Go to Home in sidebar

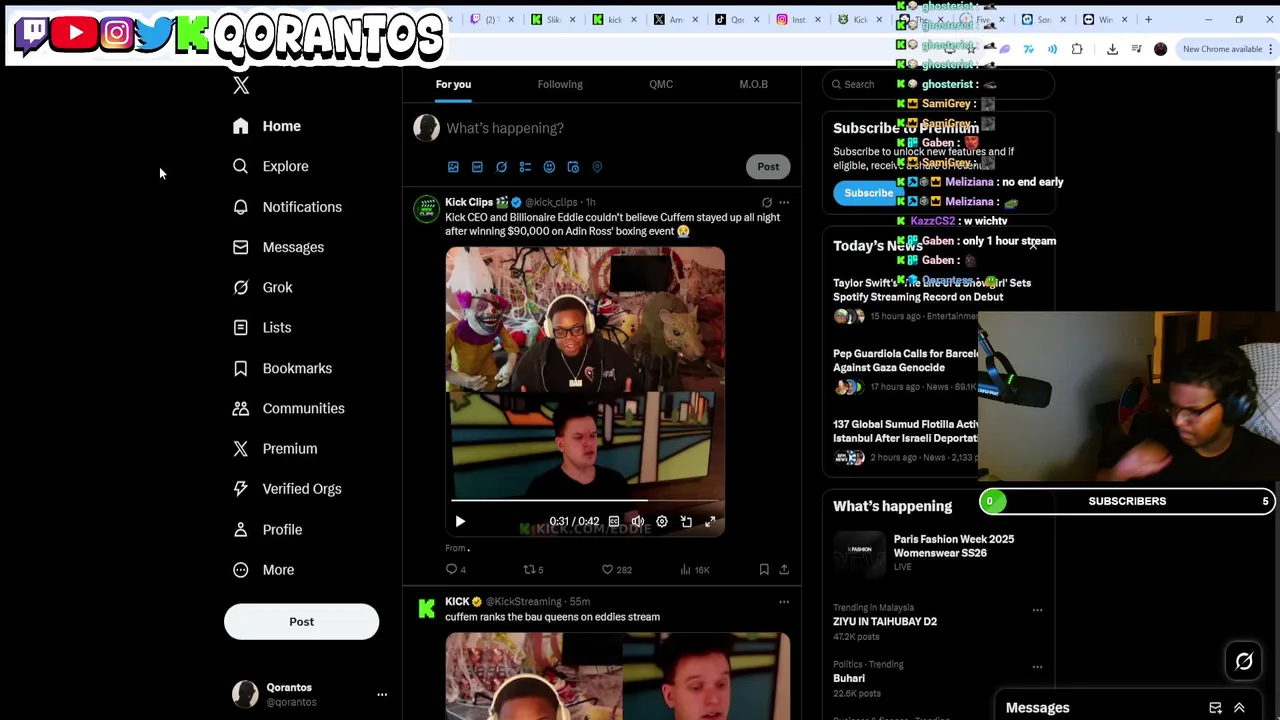[267, 126]
